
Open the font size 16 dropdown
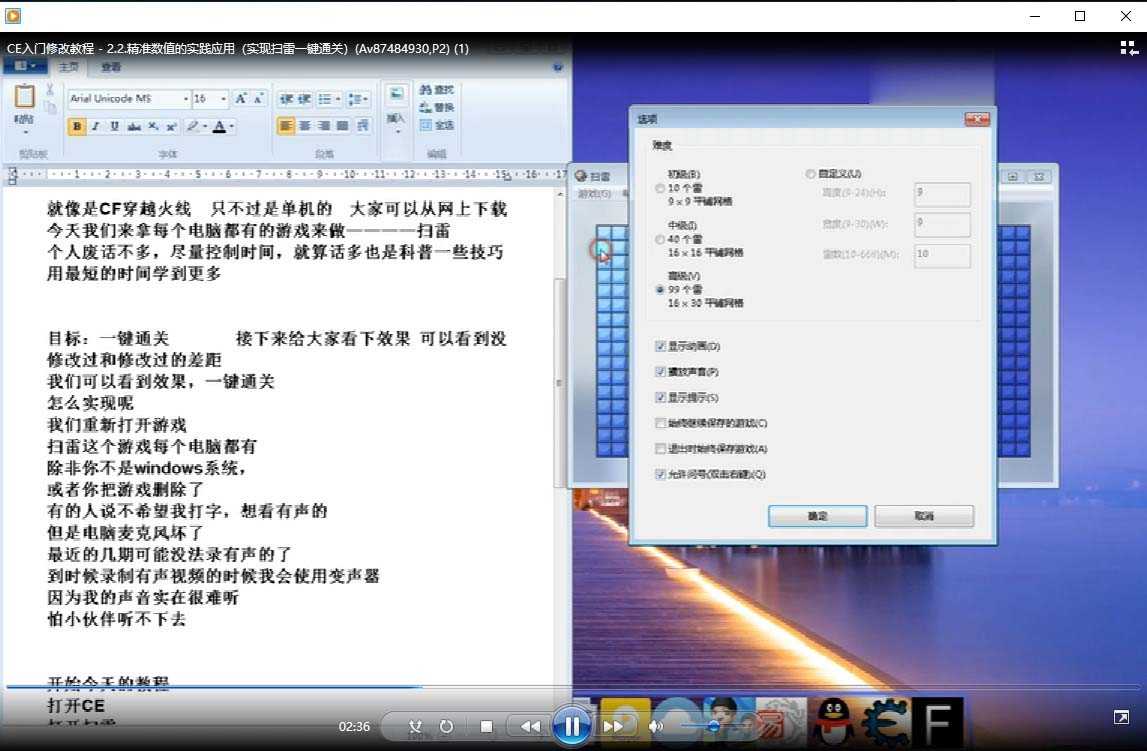click(x=223, y=99)
